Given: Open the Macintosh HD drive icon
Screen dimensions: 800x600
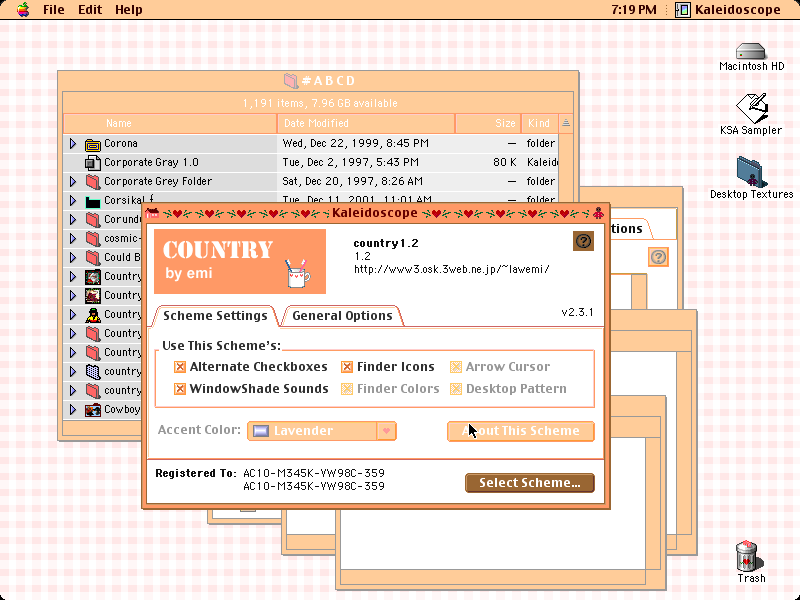Looking at the screenshot, I should [x=751, y=51].
